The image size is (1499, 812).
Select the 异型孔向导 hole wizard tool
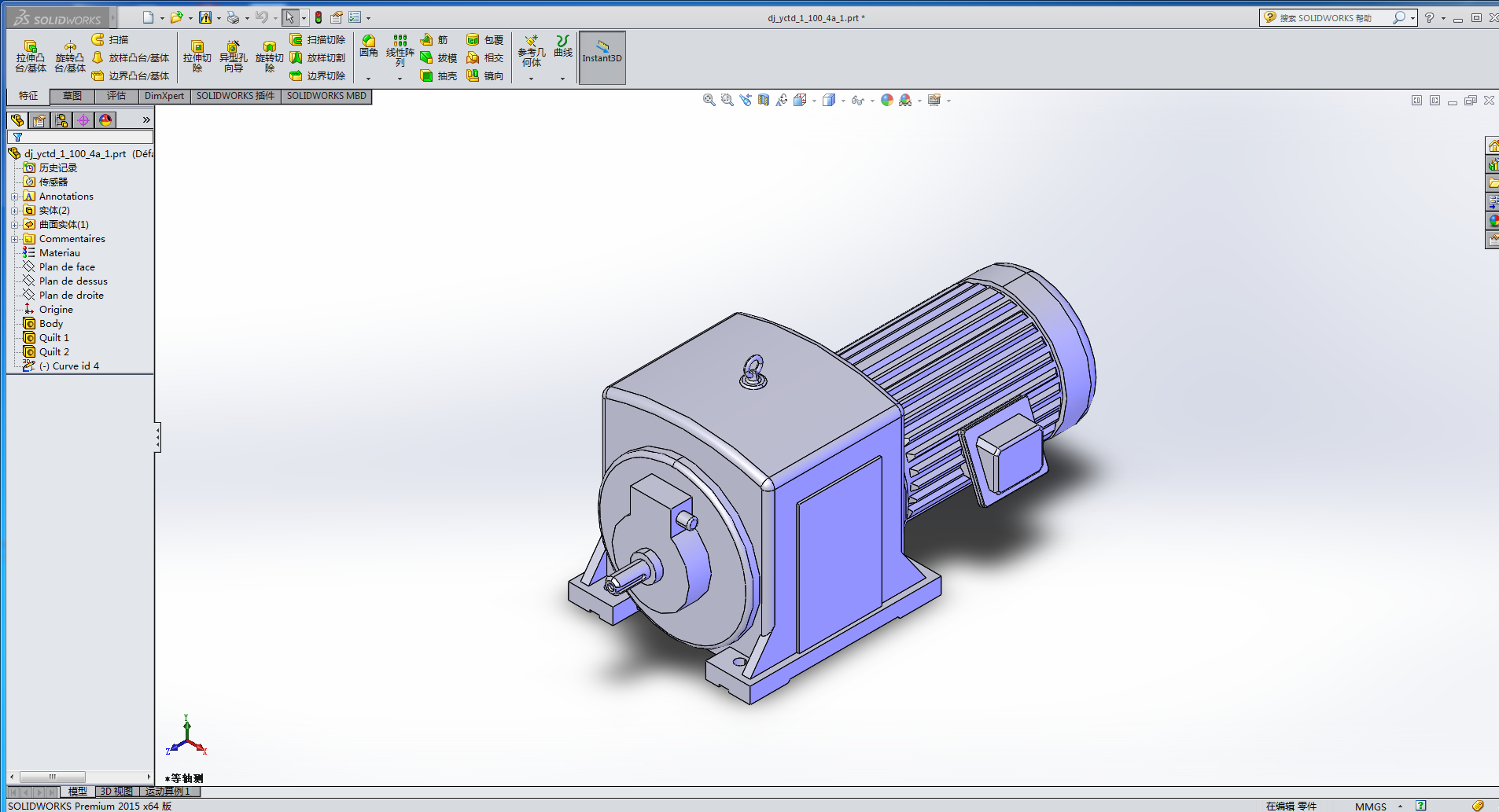(x=233, y=57)
